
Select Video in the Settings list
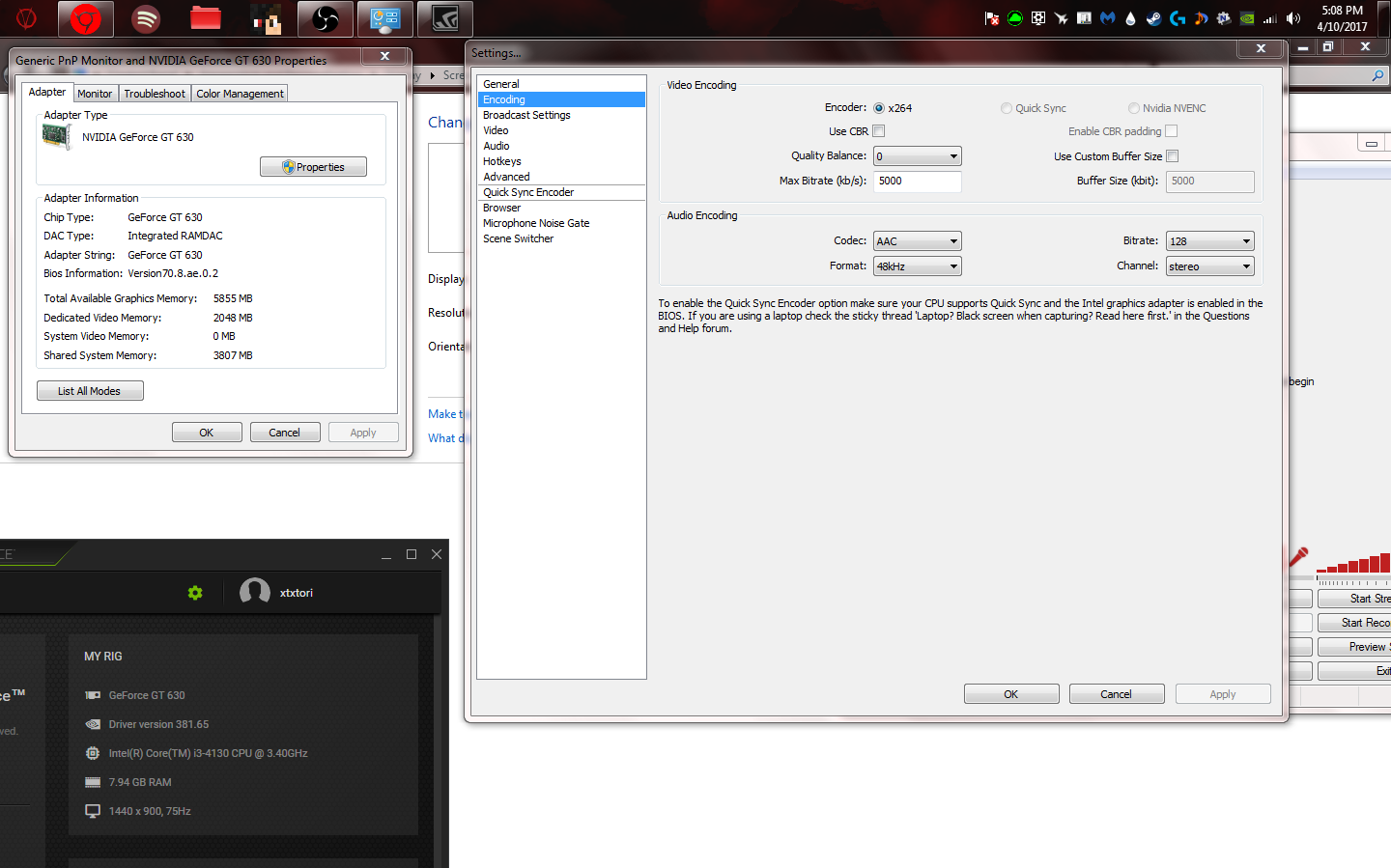pyautogui.click(x=561, y=130)
